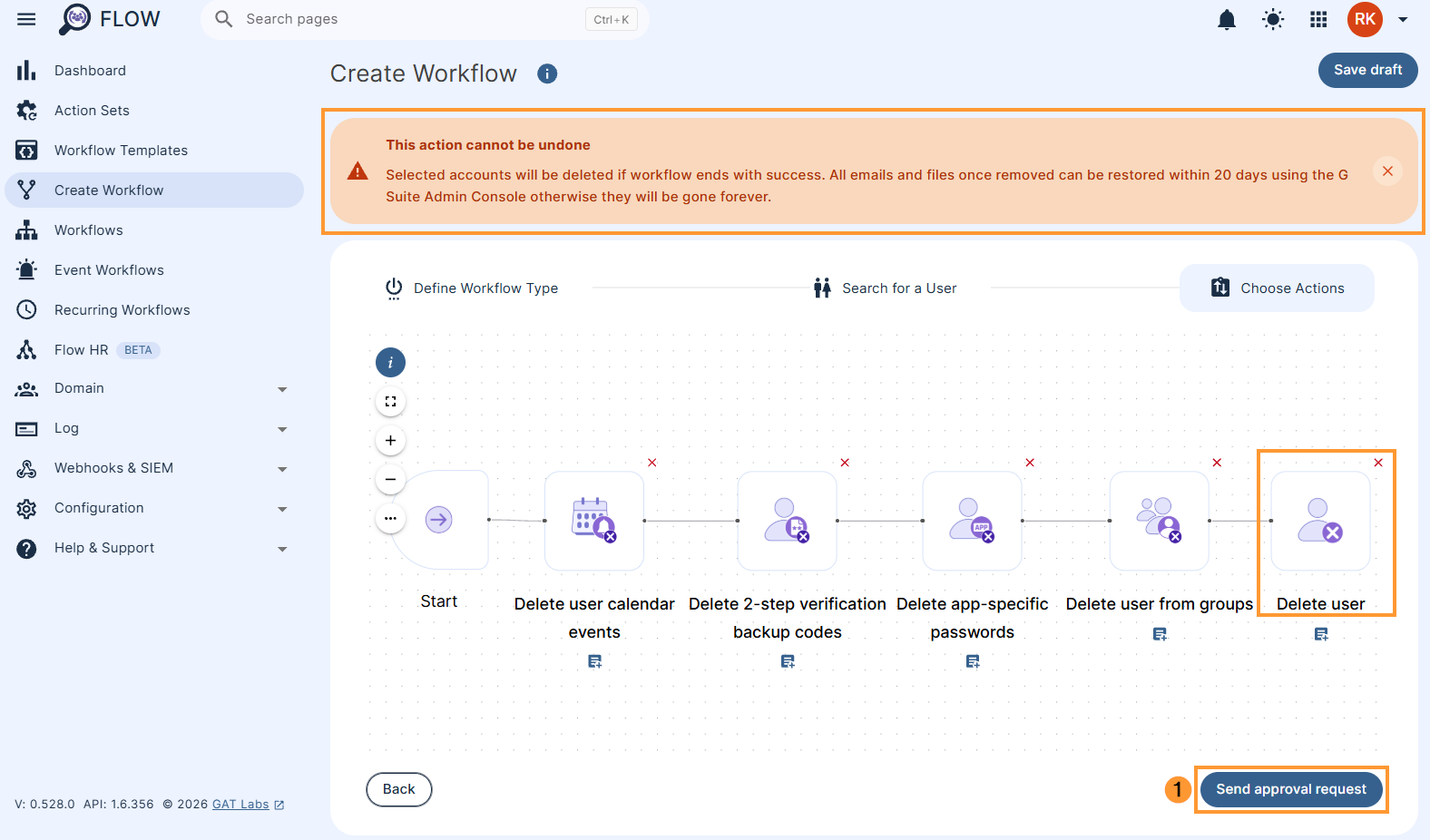Select the Choose Actions step

1277,288
